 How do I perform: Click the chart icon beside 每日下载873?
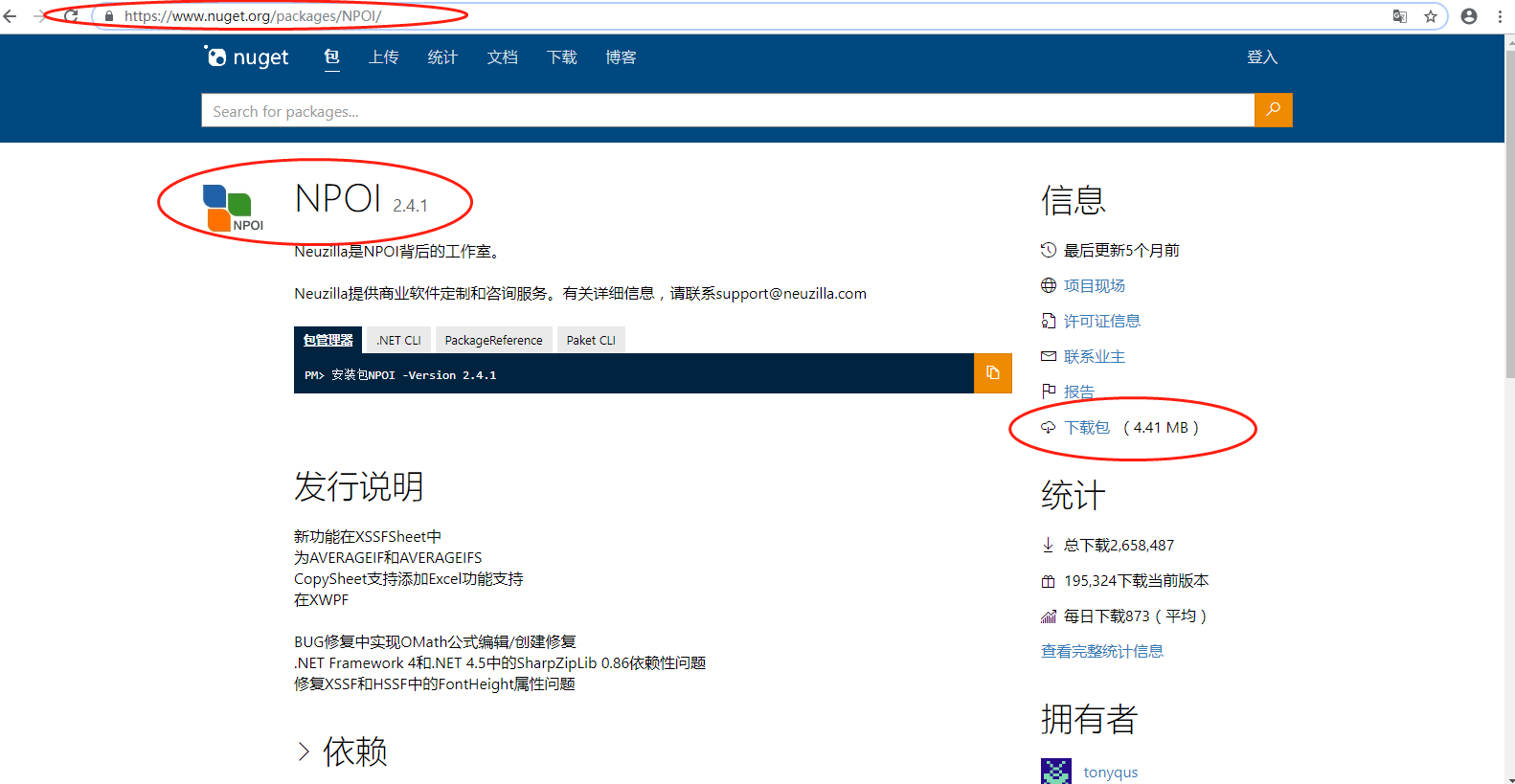(1049, 616)
